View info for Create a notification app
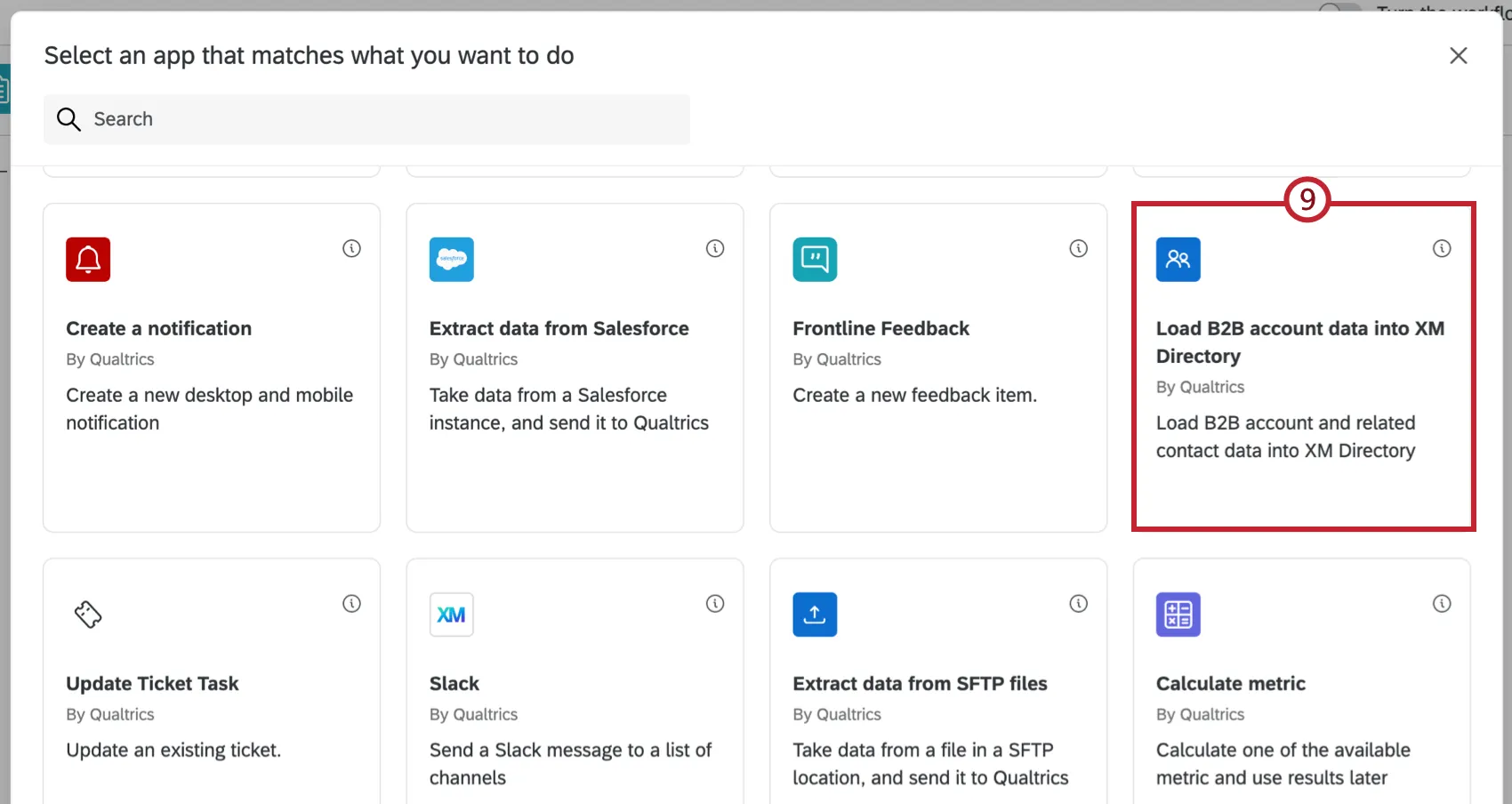This screenshot has width=1512, height=804. click(x=351, y=248)
